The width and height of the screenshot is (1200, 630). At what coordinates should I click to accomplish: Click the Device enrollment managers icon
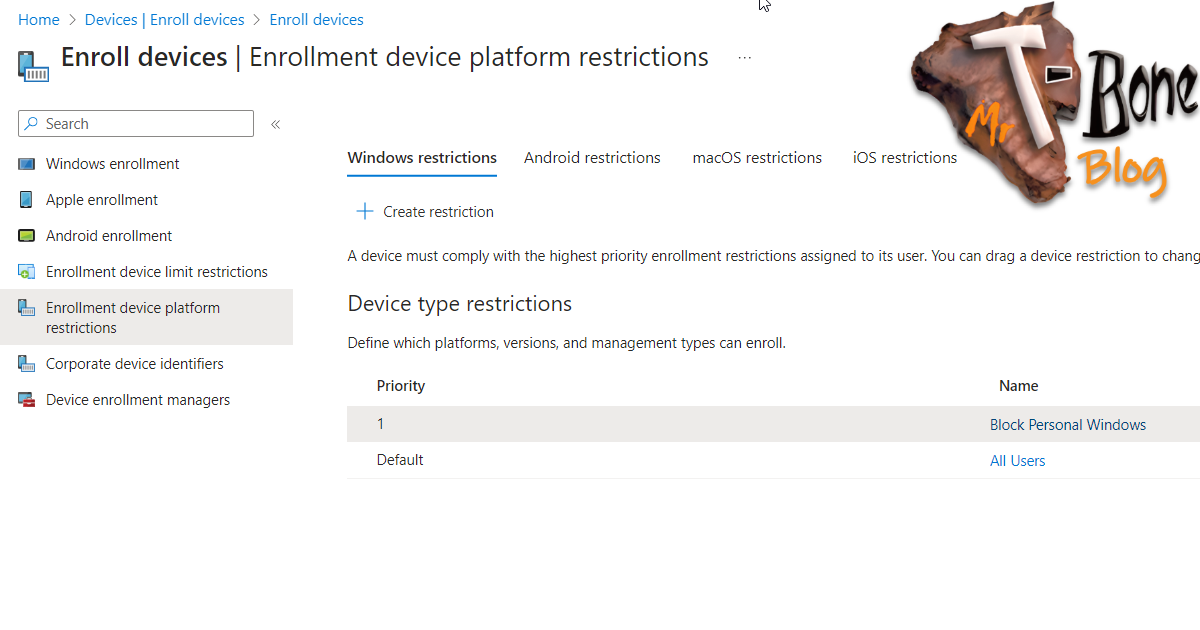point(27,400)
